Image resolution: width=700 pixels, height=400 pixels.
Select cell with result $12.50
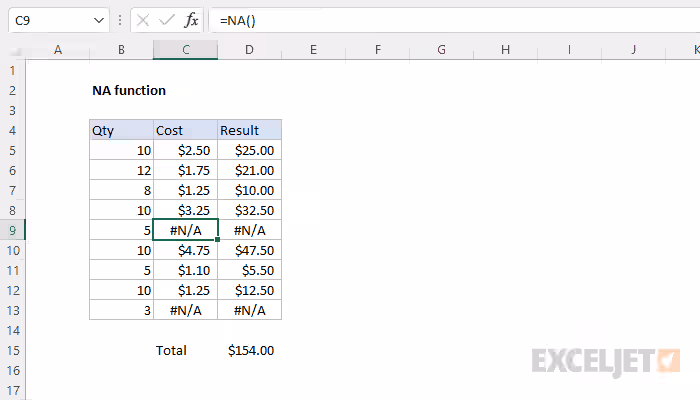(250, 291)
